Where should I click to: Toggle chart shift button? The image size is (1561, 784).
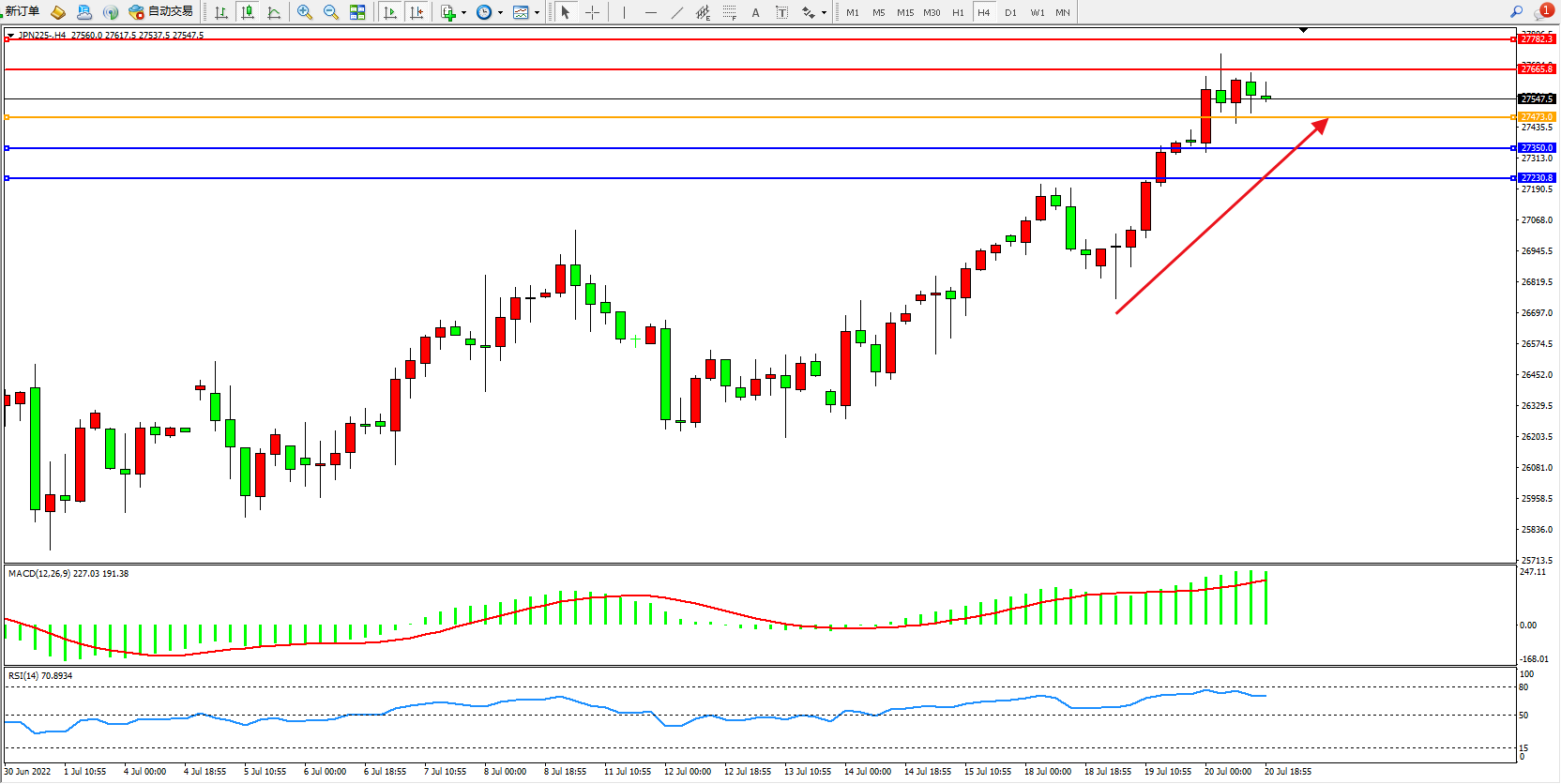(x=417, y=12)
